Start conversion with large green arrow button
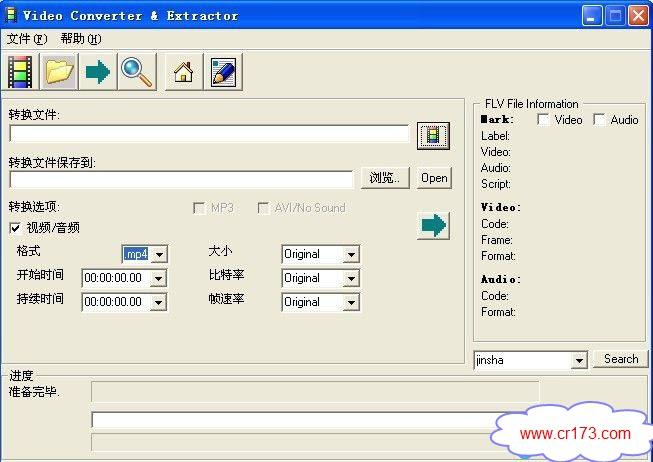The width and height of the screenshot is (653, 462). (x=433, y=225)
